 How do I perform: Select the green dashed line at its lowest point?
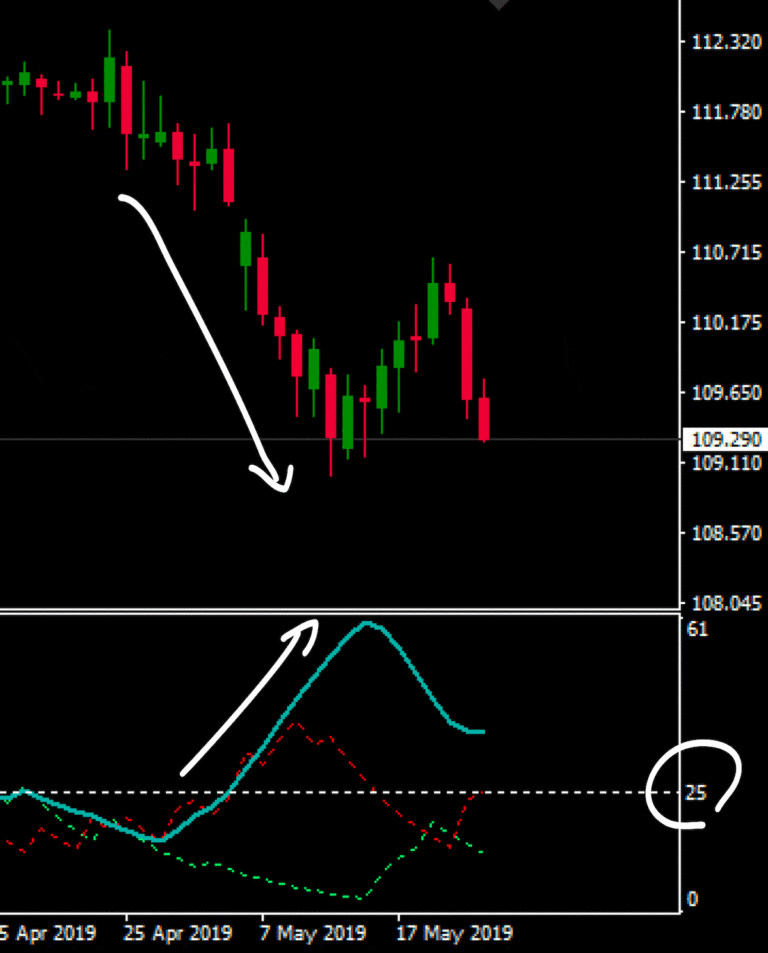point(358,897)
